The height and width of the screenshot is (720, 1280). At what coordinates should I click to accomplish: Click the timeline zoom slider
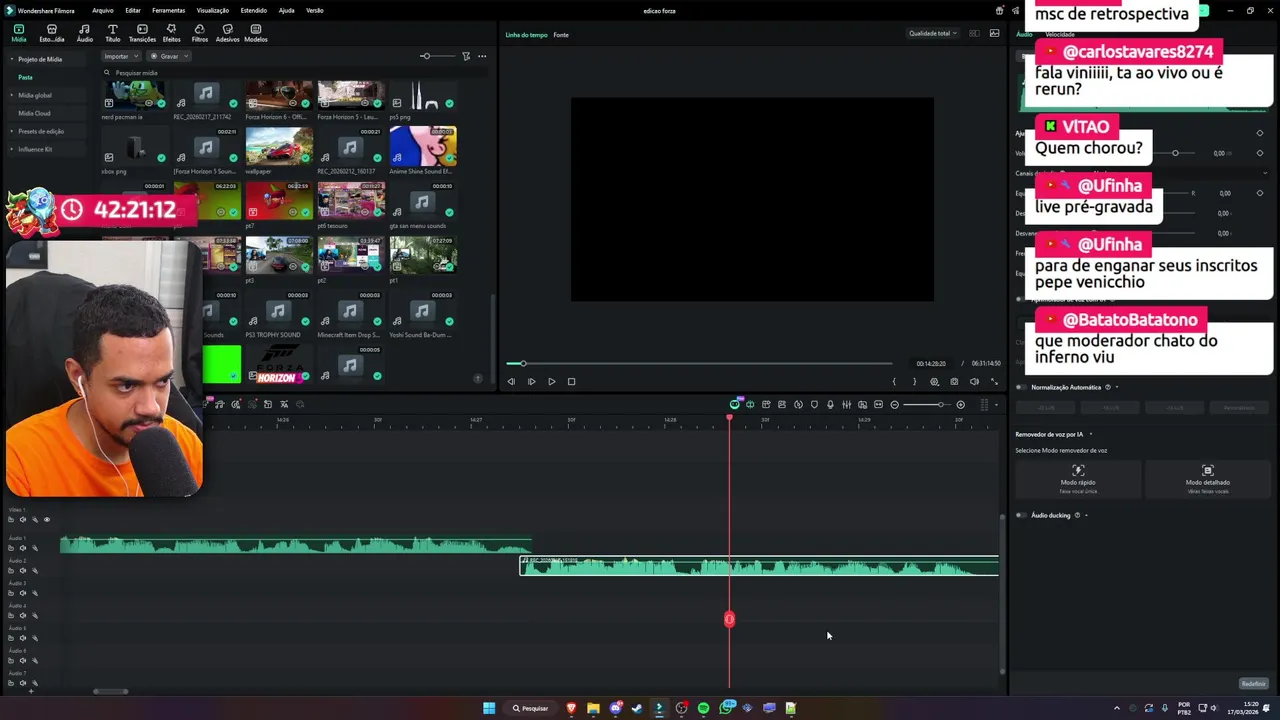[928, 404]
